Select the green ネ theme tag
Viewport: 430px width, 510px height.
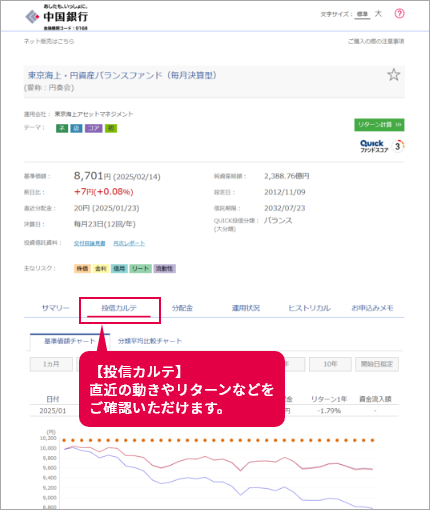(62, 128)
